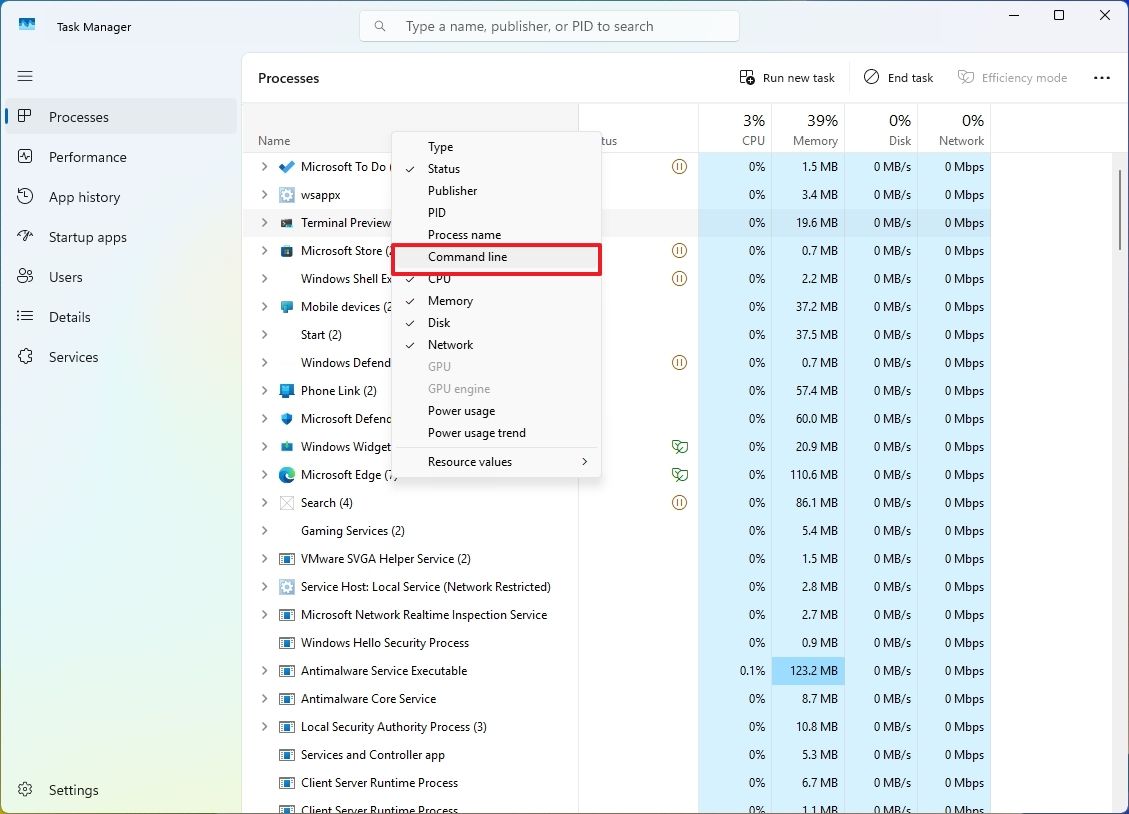Click the efficiency leaf icon on Windows Widgets
Screen dimensions: 1129x814
[x=680, y=446]
